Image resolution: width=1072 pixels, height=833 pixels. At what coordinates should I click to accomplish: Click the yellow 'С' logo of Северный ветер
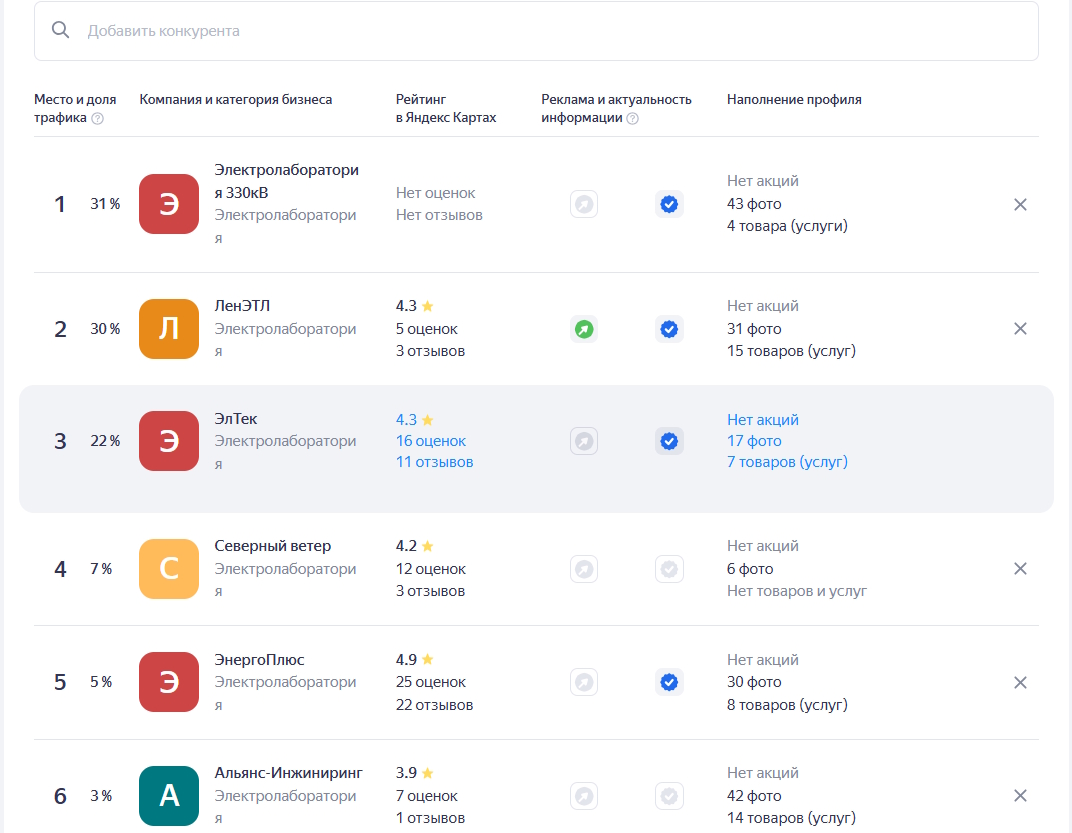coord(169,569)
